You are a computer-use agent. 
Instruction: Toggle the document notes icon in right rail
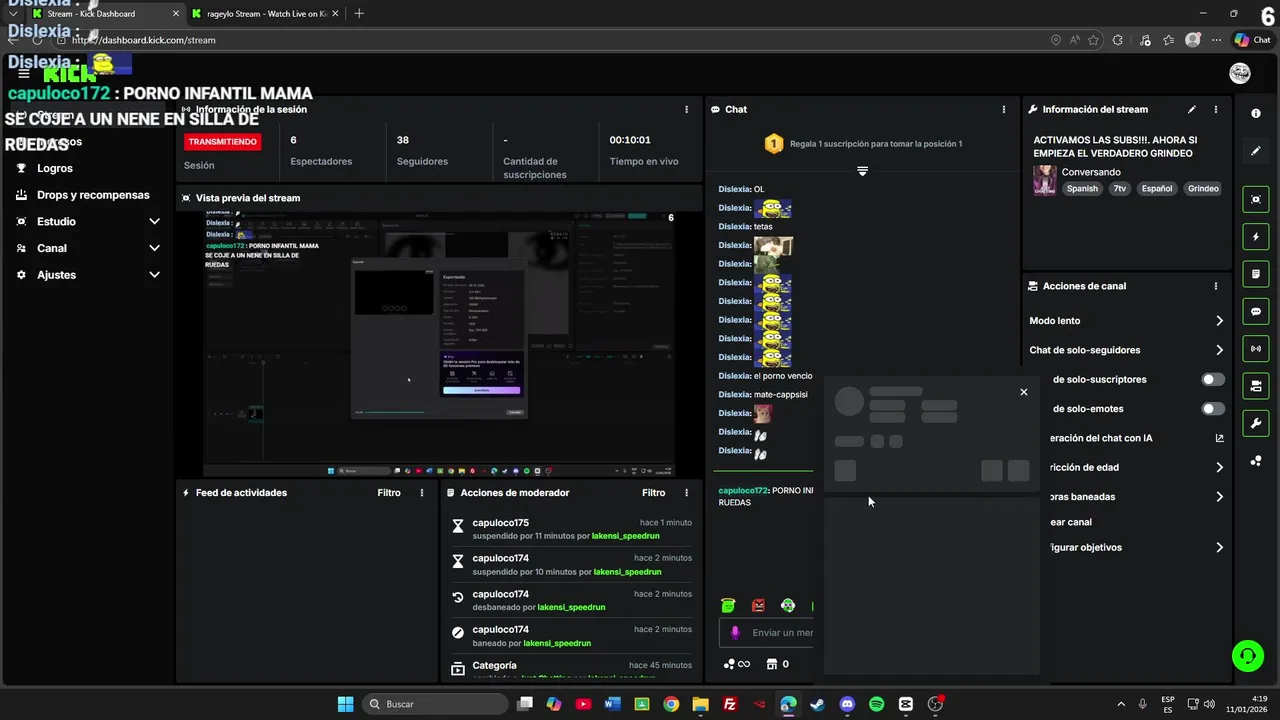[x=1256, y=274]
